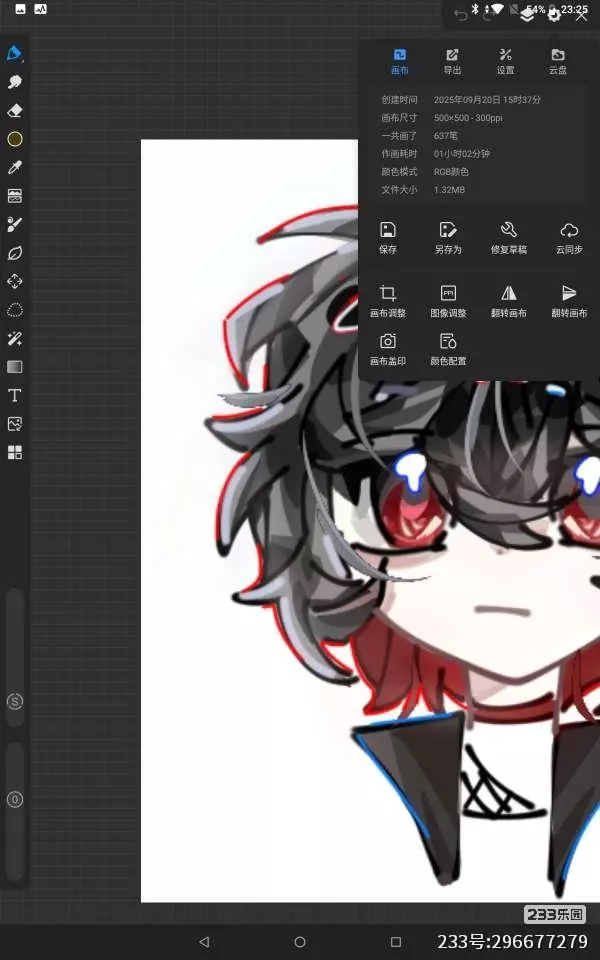Select the magic wand tool

click(x=15, y=338)
